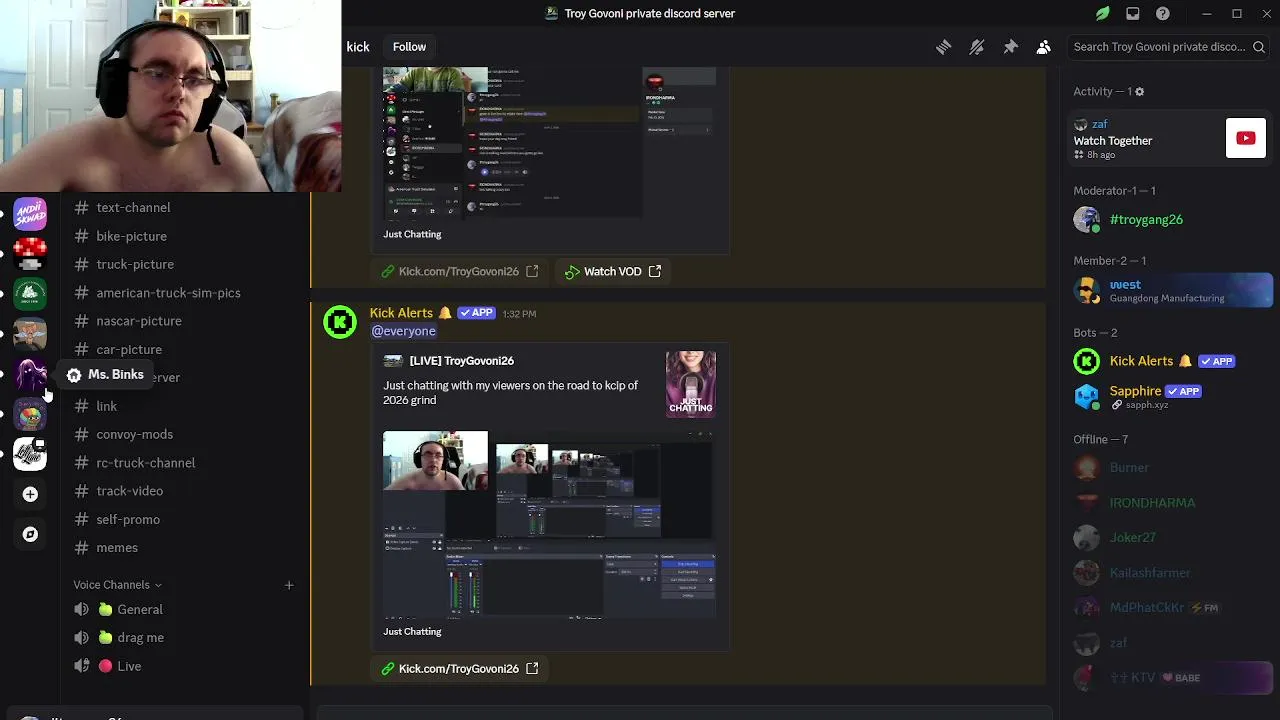Screen dimensions: 1280x720
Task: Show pinned messages pin icon
Action: pyautogui.click(x=1010, y=47)
